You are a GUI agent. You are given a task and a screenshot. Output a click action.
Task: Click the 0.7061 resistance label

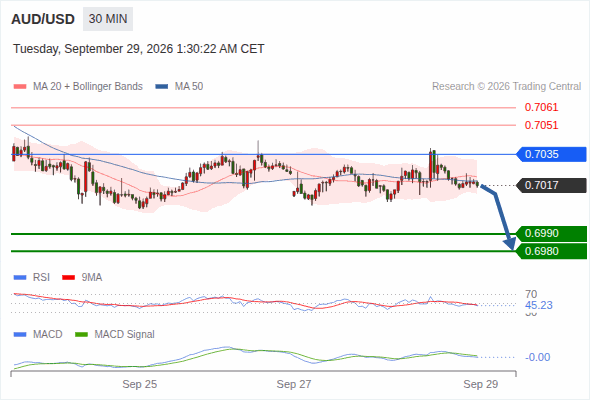pyautogui.click(x=541, y=107)
